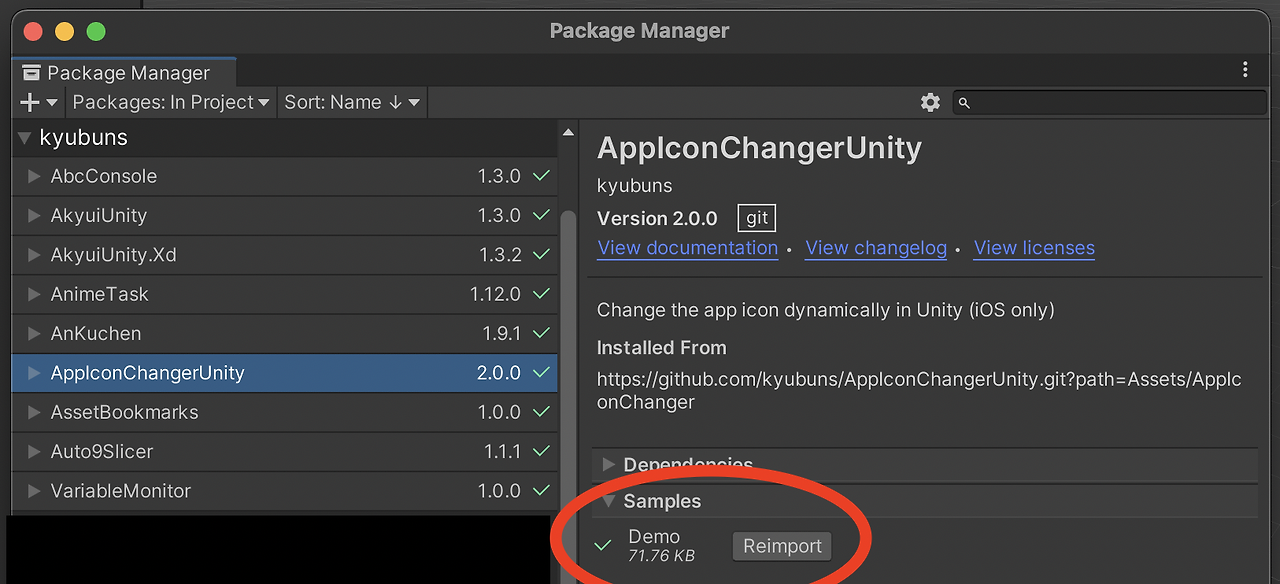Open the Sort: Name dropdown
1280x584 pixels.
coord(352,102)
